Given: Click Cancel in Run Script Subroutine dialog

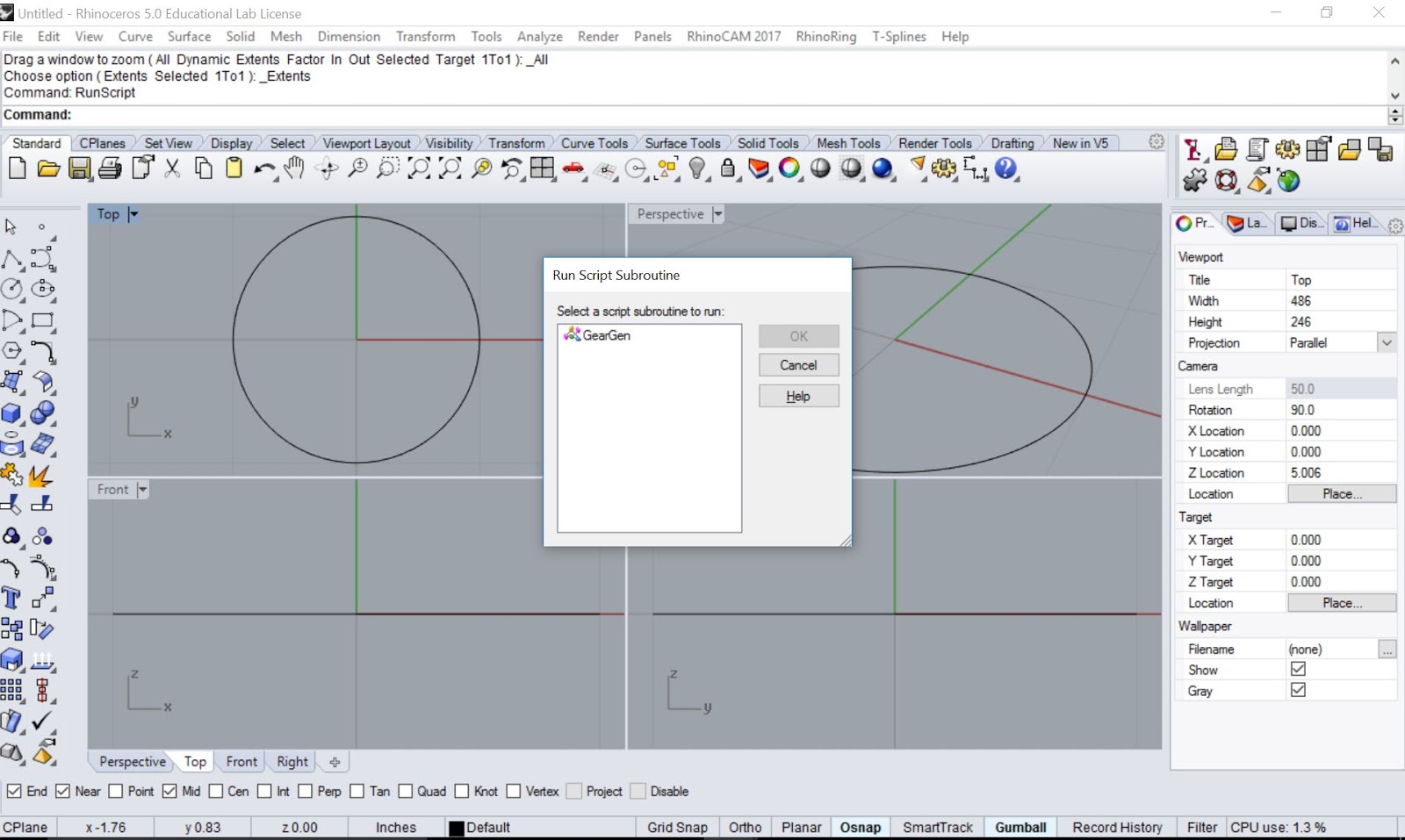Looking at the screenshot, I should pos(798,365).
